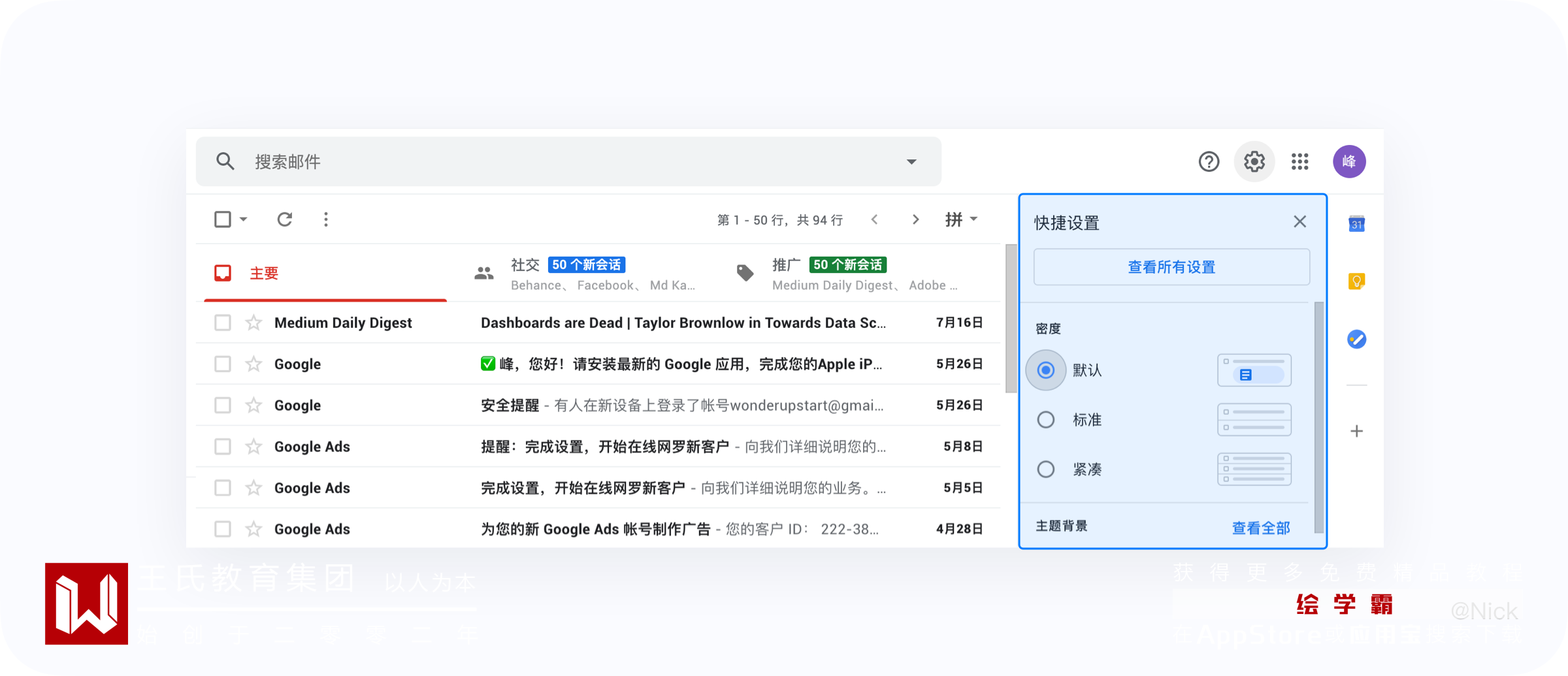This screenshot has width=1568, height=676.
Task: Select the 紧凑 density radio button
Action: coord(1045,470)
